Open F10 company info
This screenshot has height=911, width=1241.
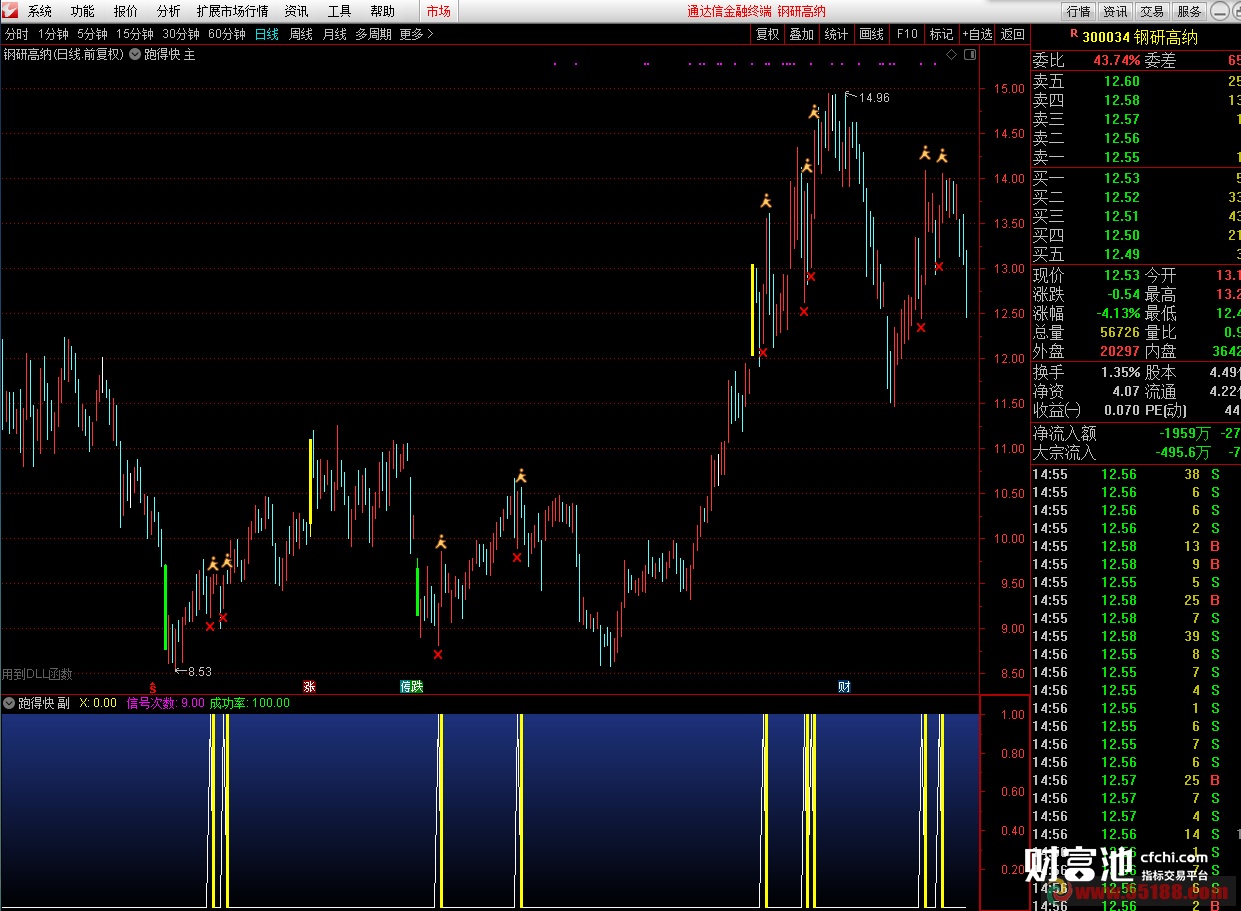(906, 34)
